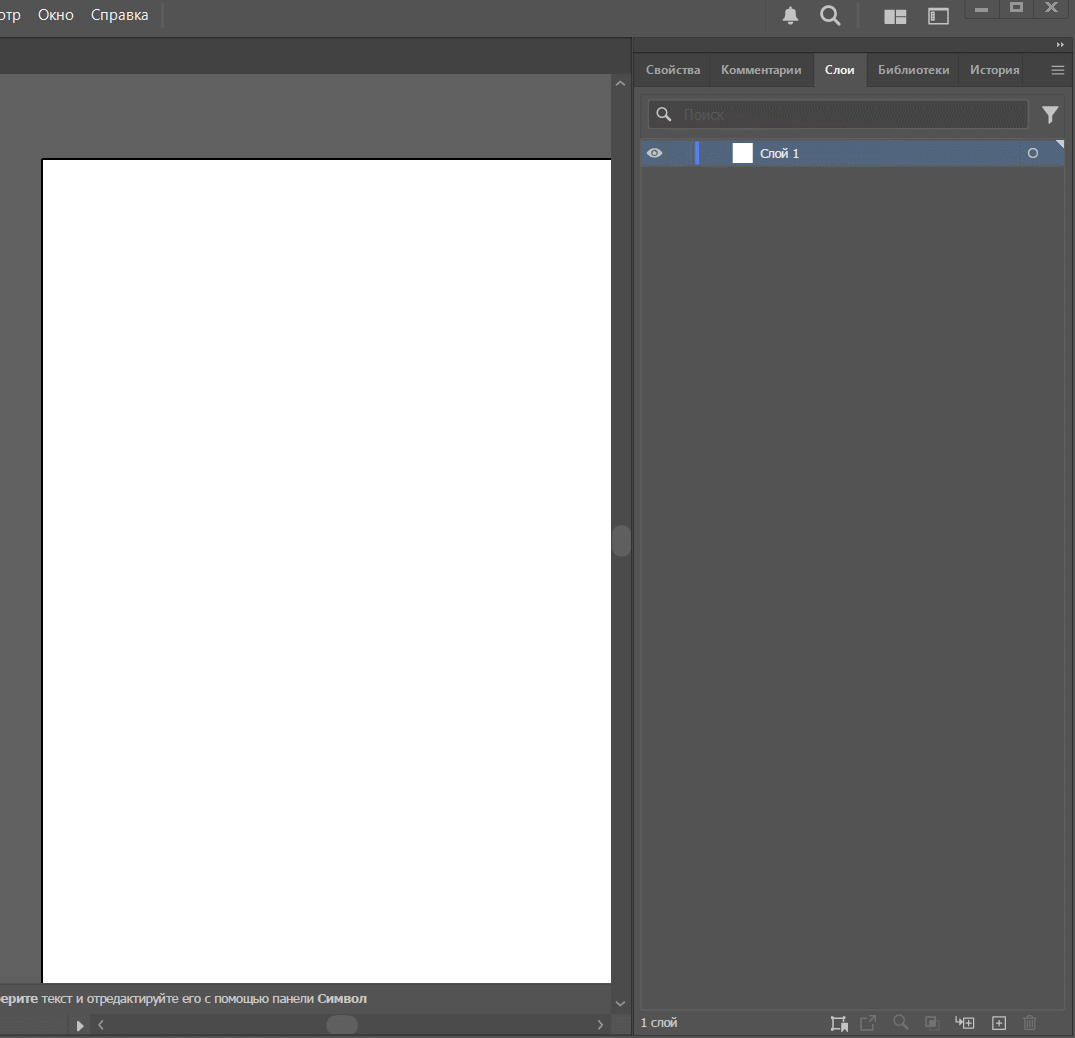This screenshot has width=1075, height=1038.
Task: Create a new layer with the plus icon
Action: (x=998, y=1023)
